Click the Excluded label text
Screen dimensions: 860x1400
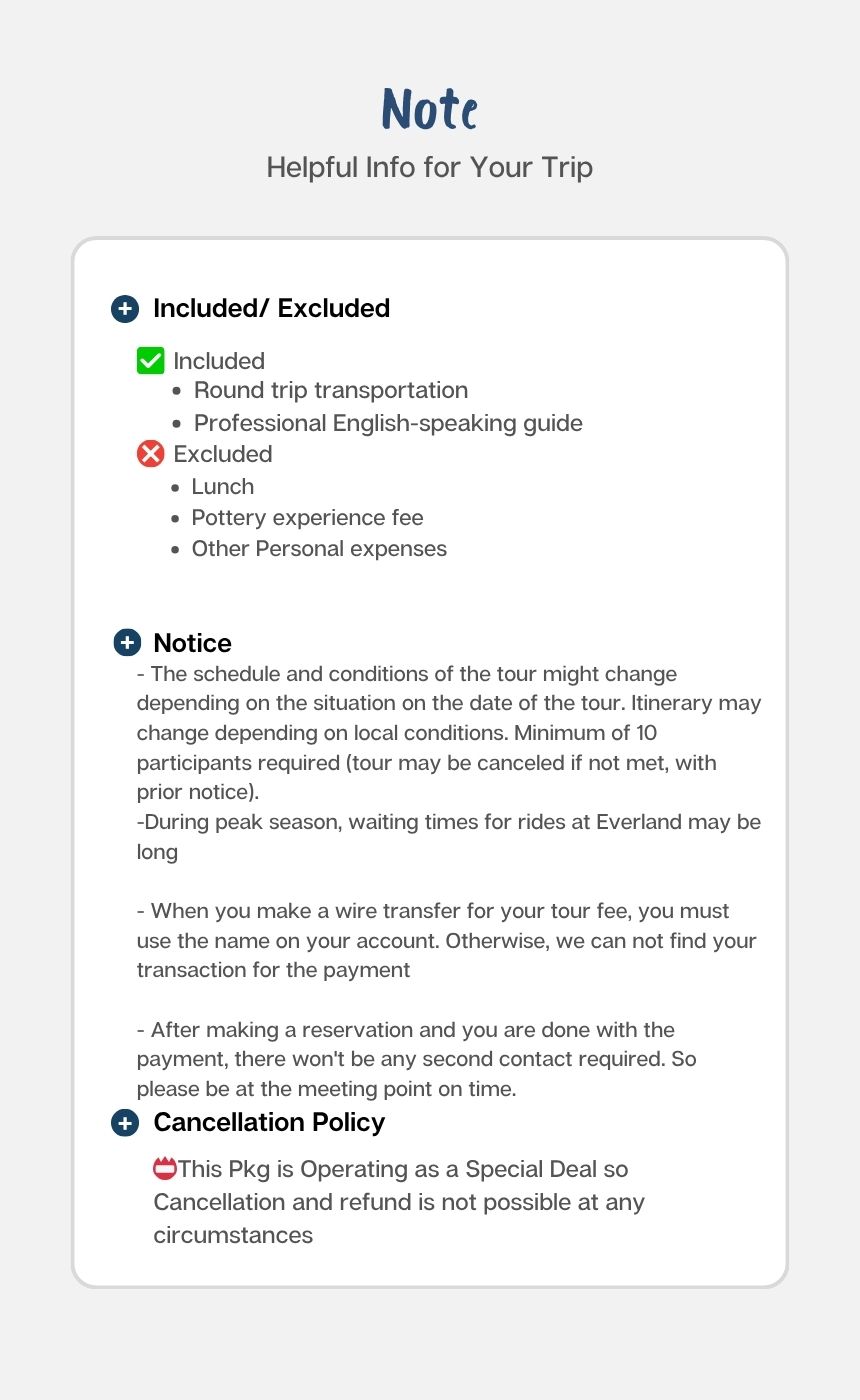click(223, 454)
